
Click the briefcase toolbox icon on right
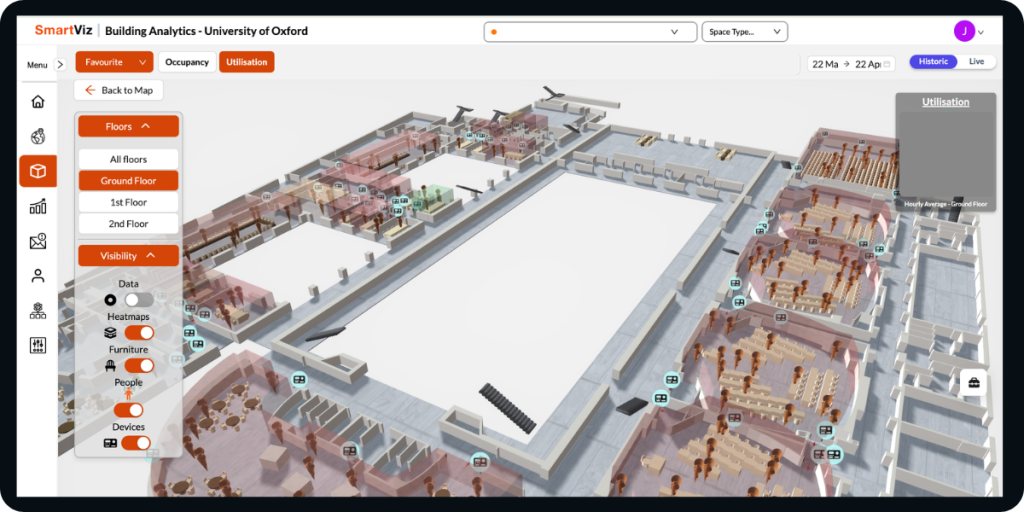point(973,383)
